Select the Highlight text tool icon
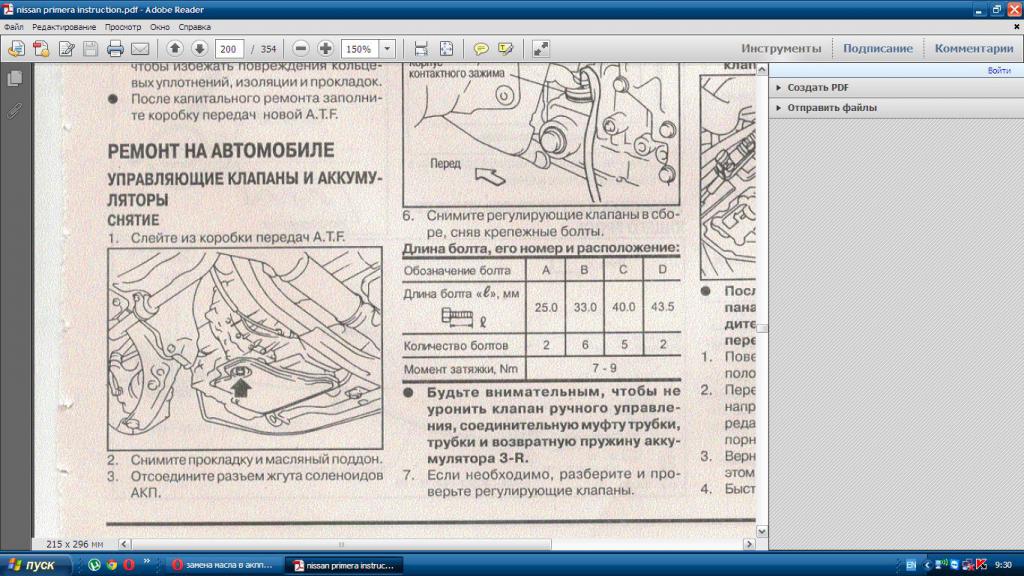 coord(505,49)
